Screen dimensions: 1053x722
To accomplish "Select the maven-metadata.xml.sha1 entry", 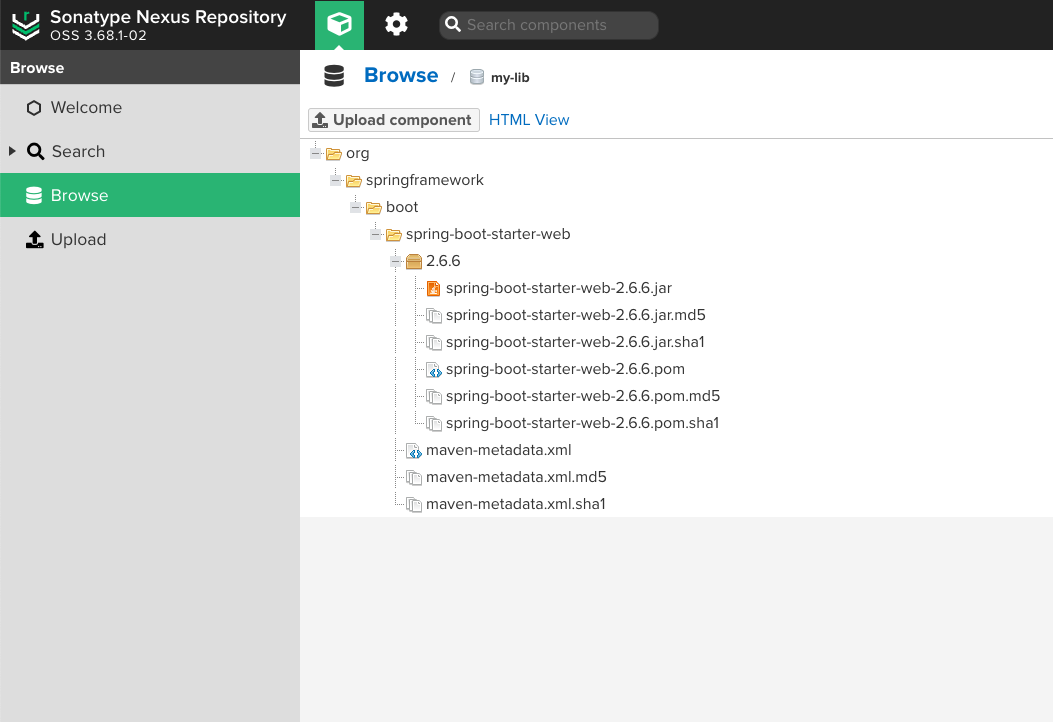I will 516,504.
